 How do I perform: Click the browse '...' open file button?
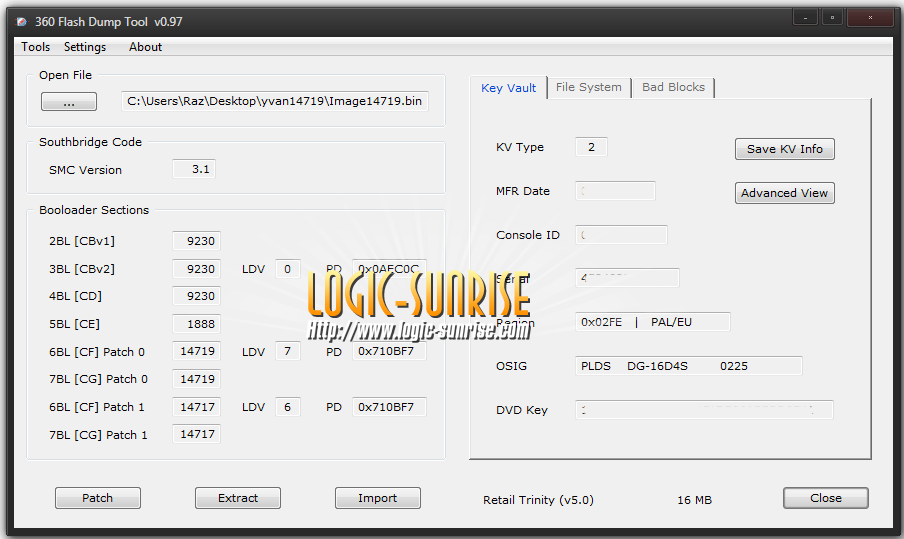coord(69,102)
